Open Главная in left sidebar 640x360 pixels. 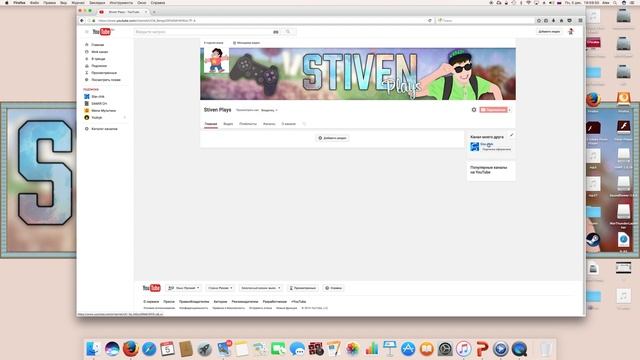pos(98,45)
